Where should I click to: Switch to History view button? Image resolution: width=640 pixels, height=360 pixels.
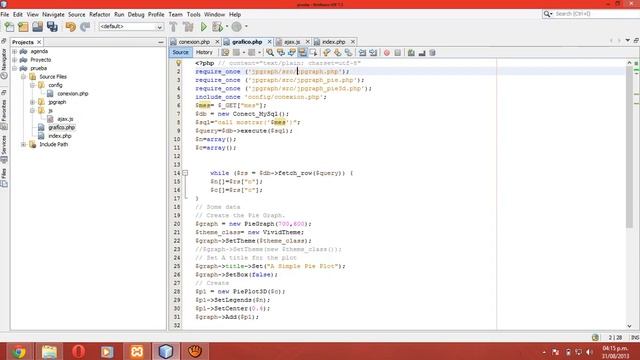(204, 52)
